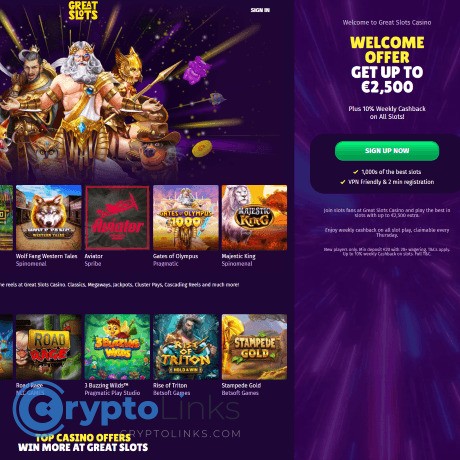Open the Rise of Triton thumbnail

(x=186, y=347)
